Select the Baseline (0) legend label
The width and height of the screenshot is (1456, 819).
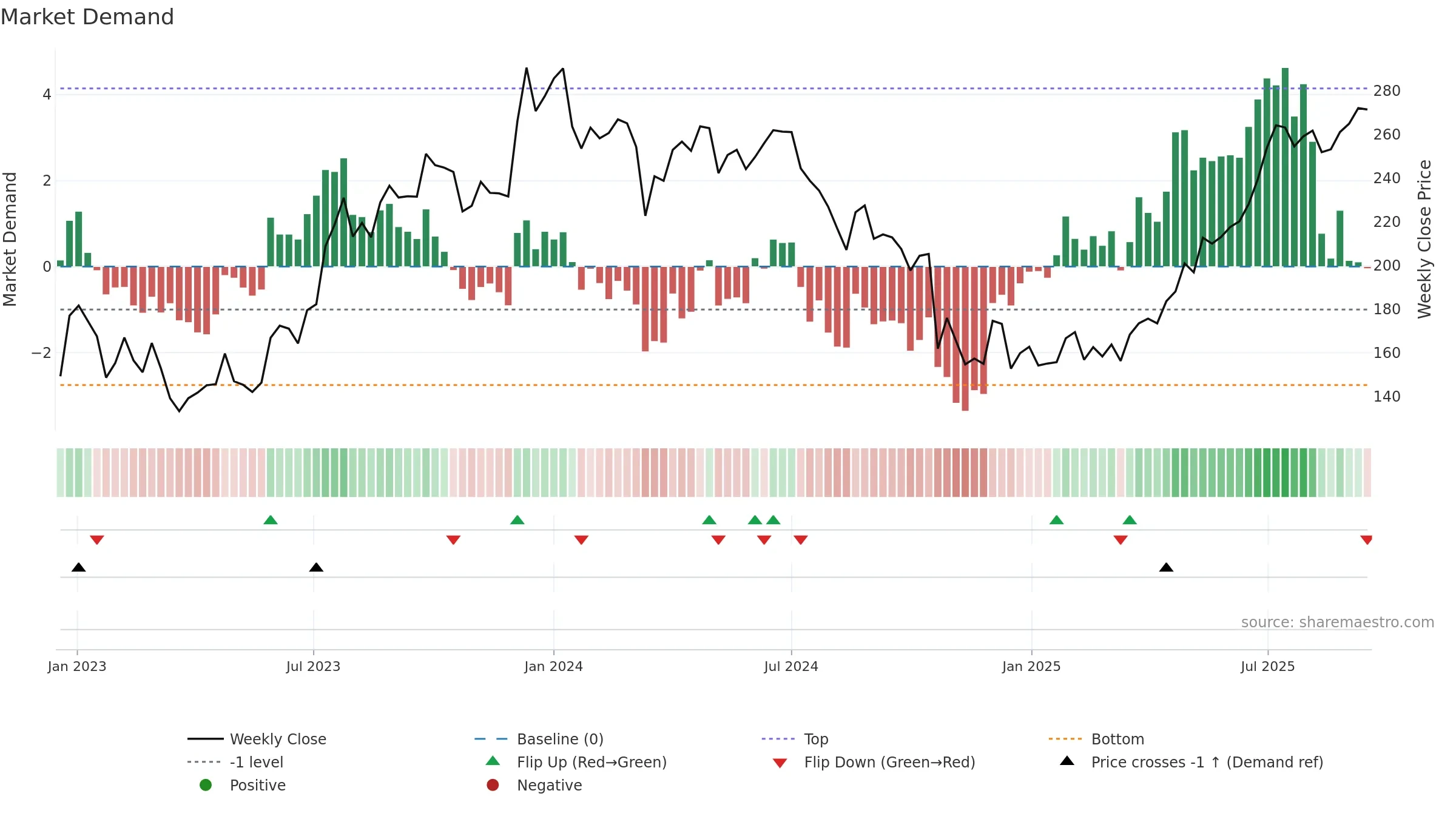(x=560, y=739)
